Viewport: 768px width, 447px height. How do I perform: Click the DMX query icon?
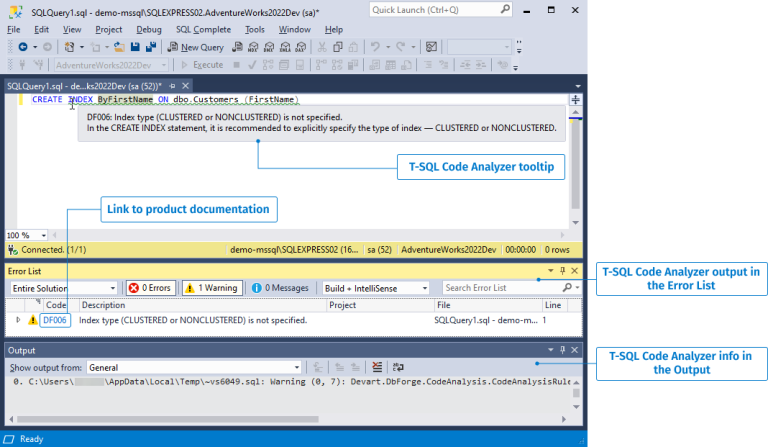(x=269, y=47)
